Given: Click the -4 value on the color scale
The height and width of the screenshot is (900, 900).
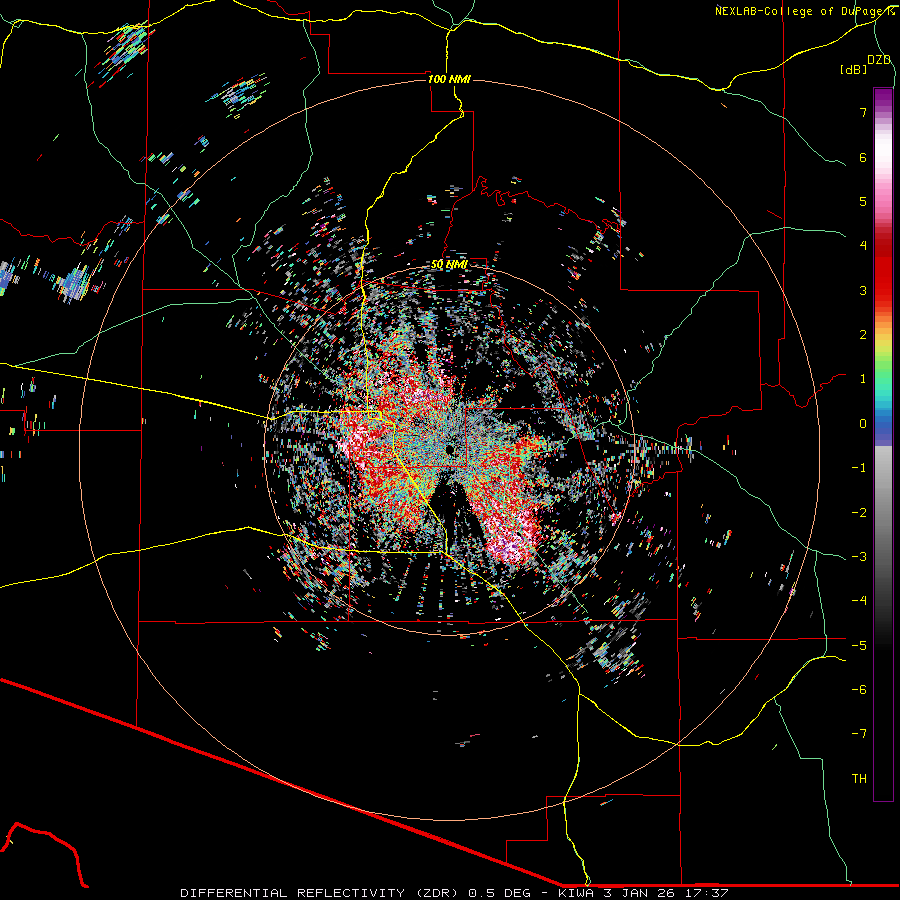Looking at the screenshot, I should (859, 601).
